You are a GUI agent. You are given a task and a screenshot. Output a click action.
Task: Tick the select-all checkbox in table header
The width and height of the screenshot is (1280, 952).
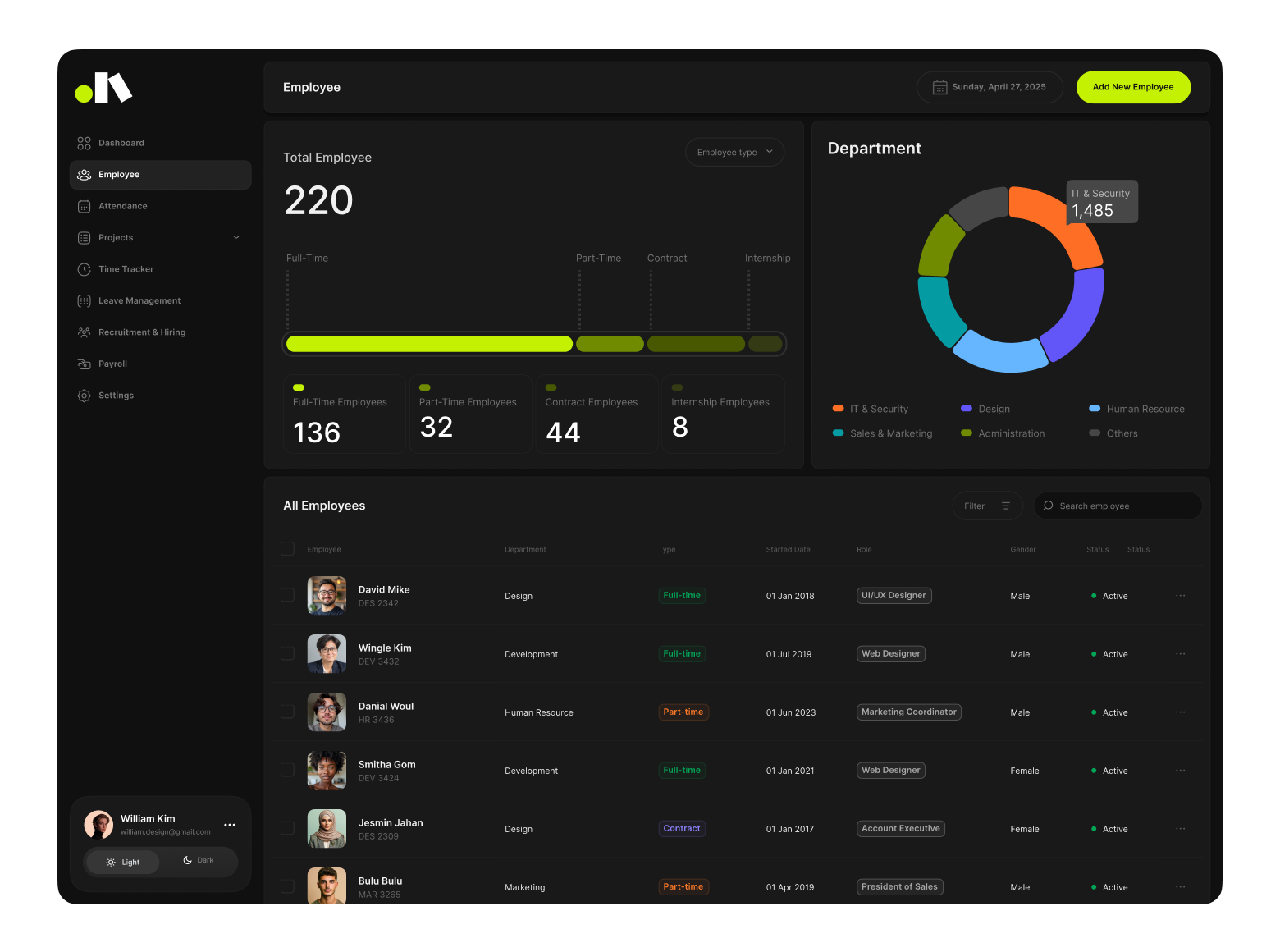tap(287, 549)
